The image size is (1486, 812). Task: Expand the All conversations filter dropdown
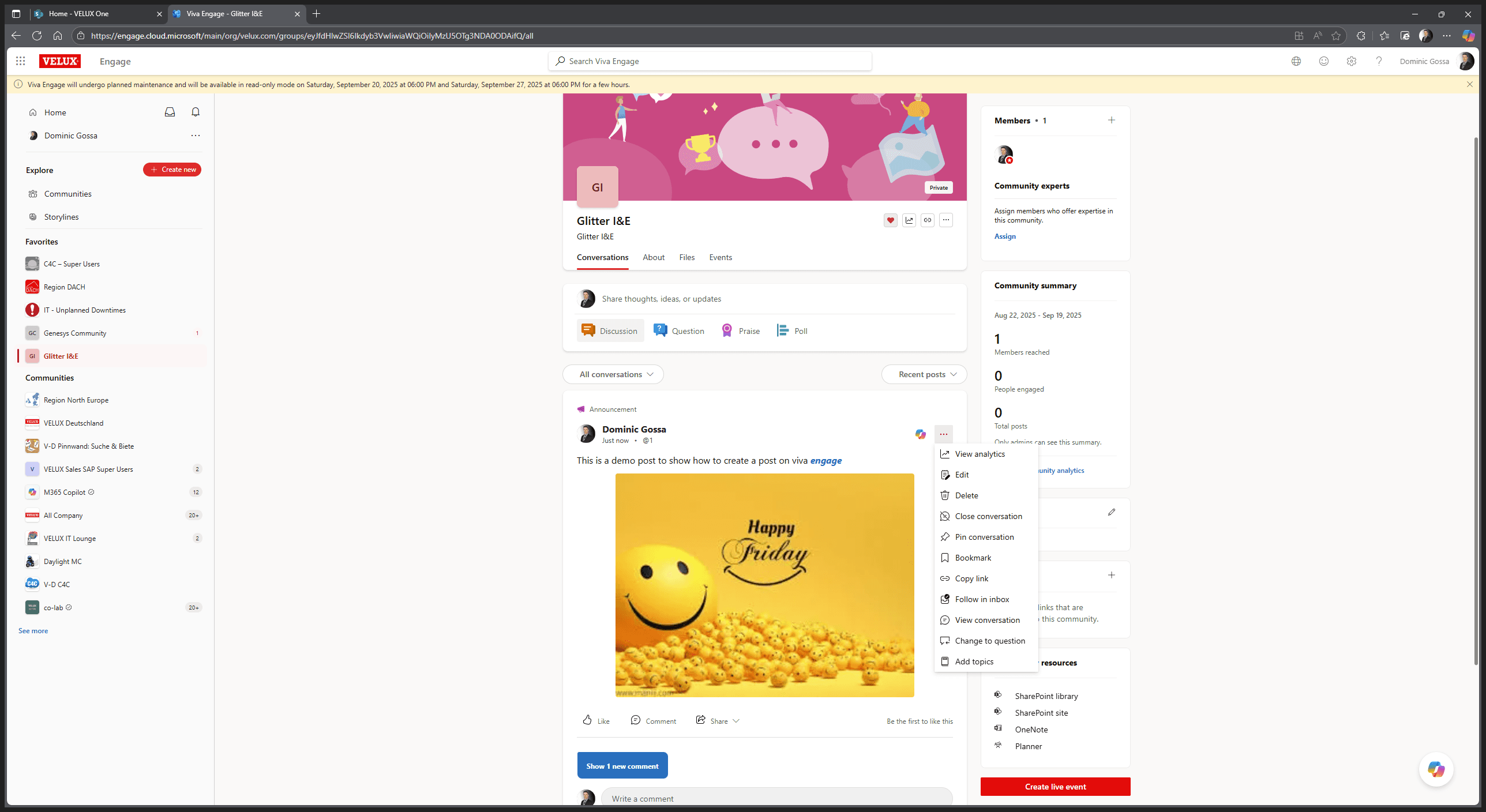click(x=613, y=374)
